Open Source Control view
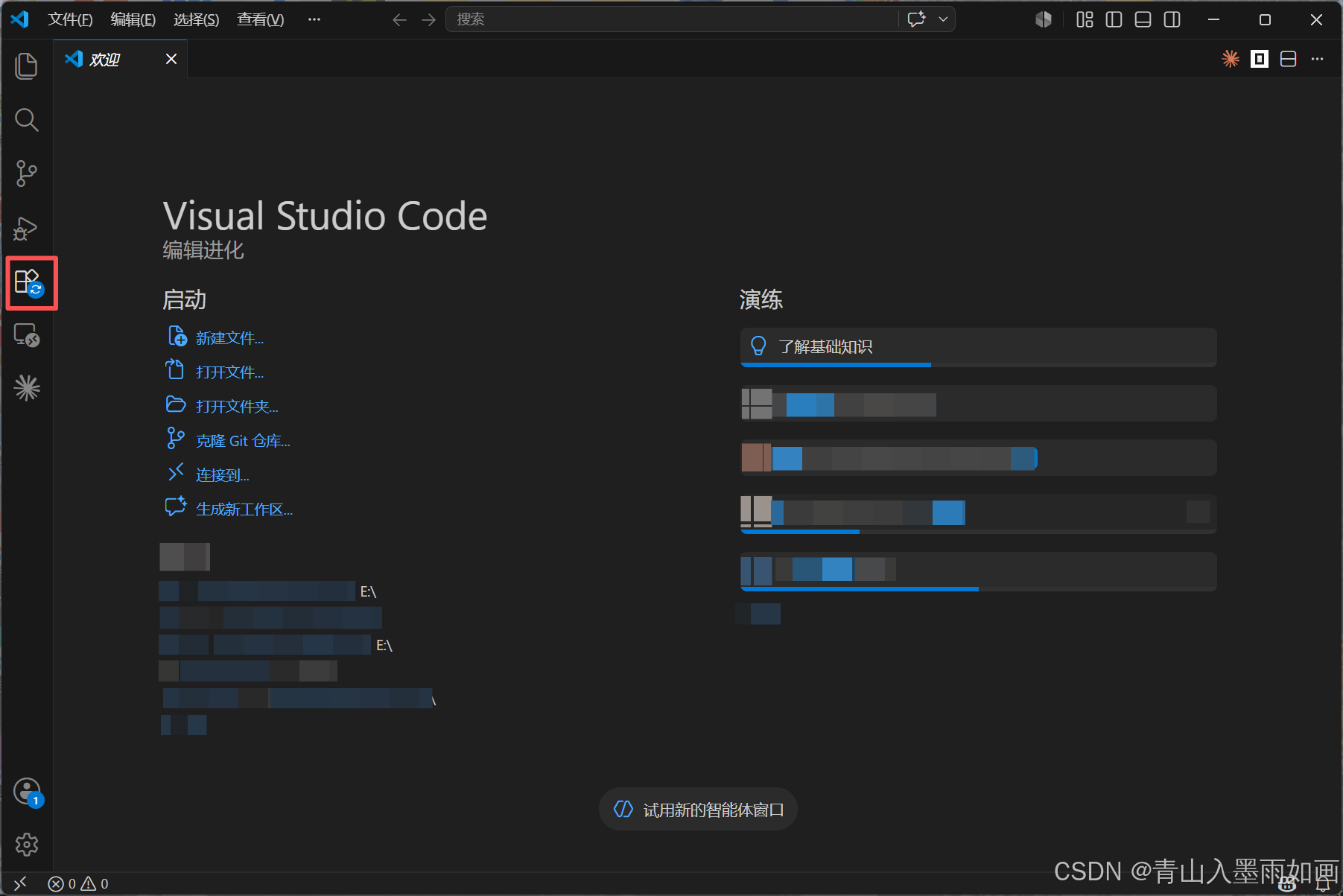This screenshot has height=896, width=1343. point(27,173)
